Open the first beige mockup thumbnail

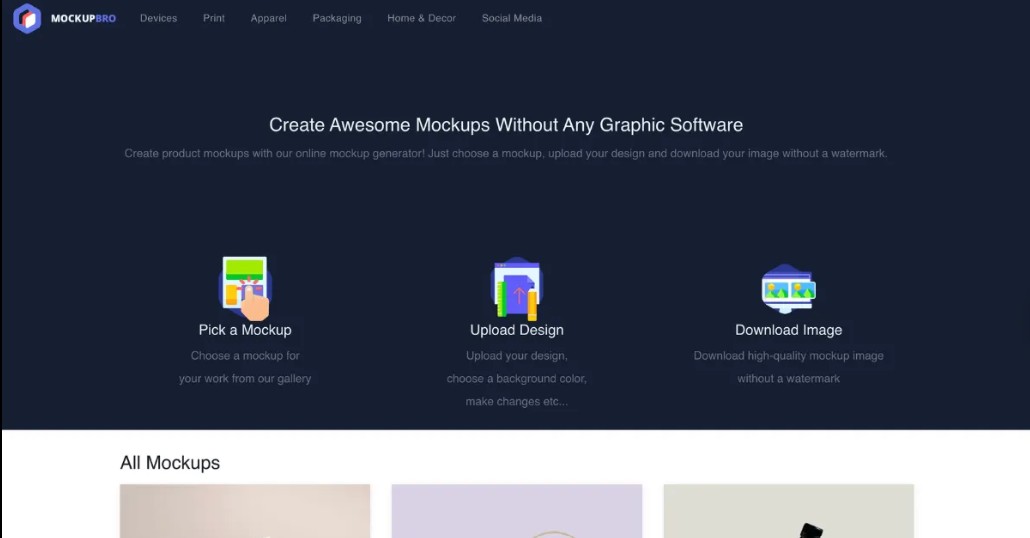(x=245, y=511)
